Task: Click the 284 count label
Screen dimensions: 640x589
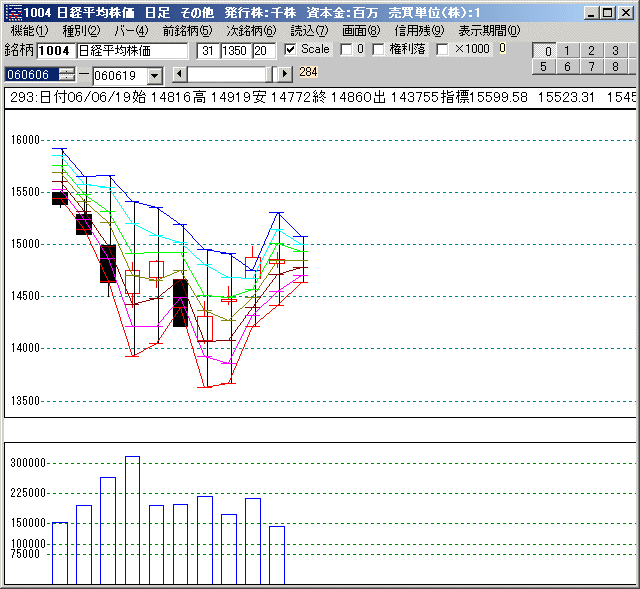Action: [308, 72]
